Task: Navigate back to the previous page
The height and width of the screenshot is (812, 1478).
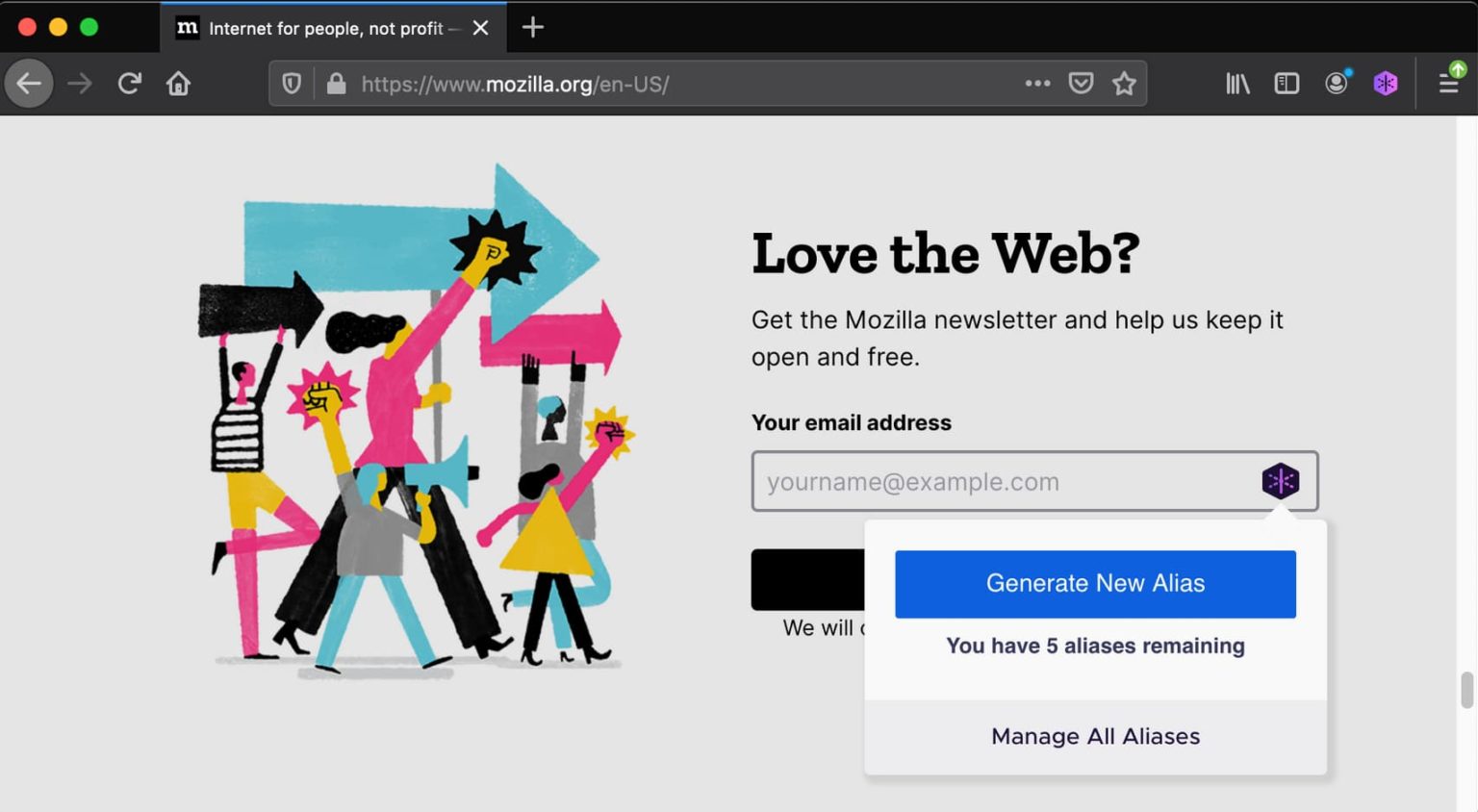Action: tap(29, 83)
